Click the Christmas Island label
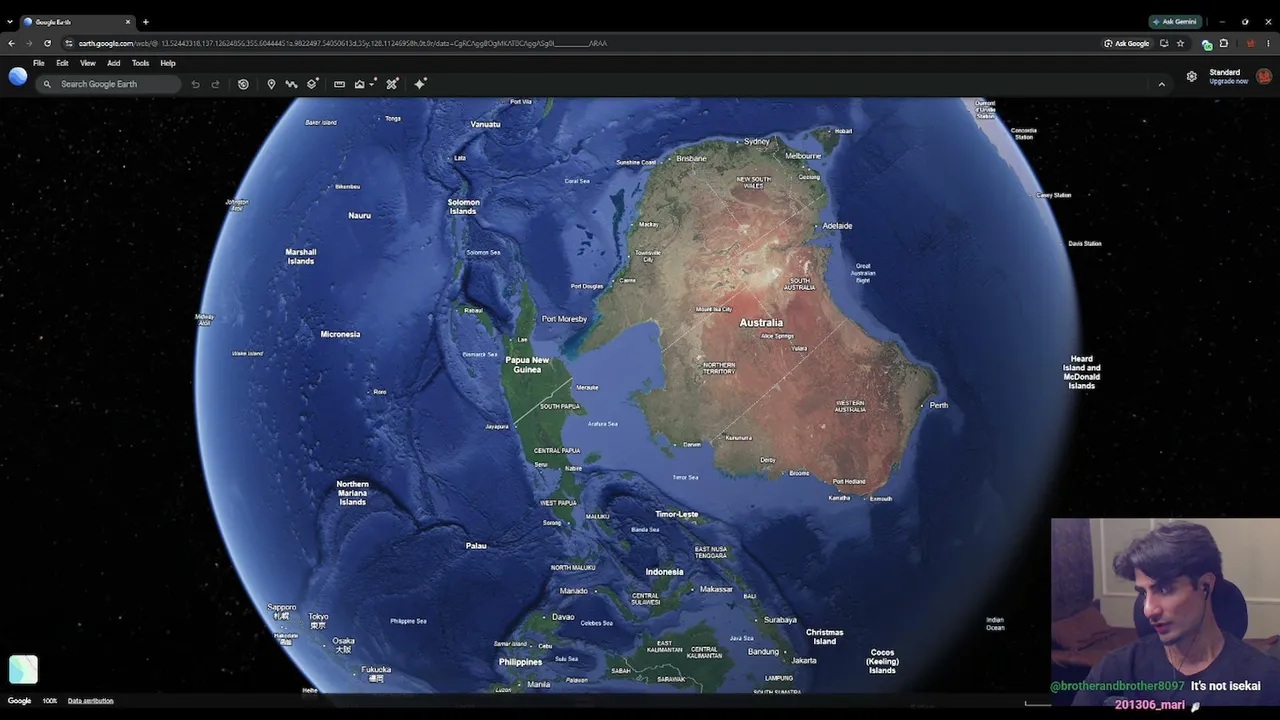Viewport: 1280px width, 720px height. [x=825, y=637]
